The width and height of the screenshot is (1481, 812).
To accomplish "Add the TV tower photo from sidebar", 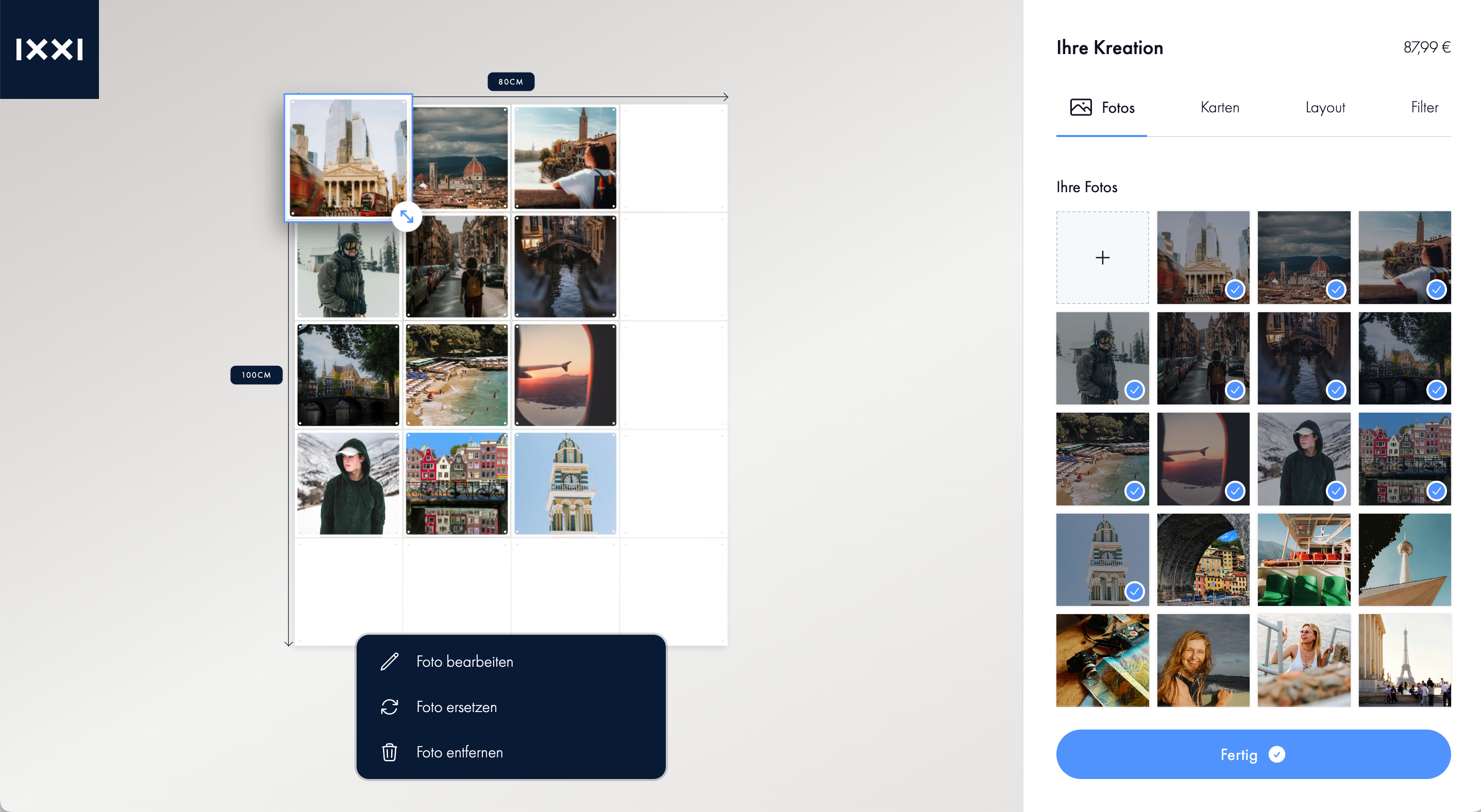I will tap(1405, 560).
